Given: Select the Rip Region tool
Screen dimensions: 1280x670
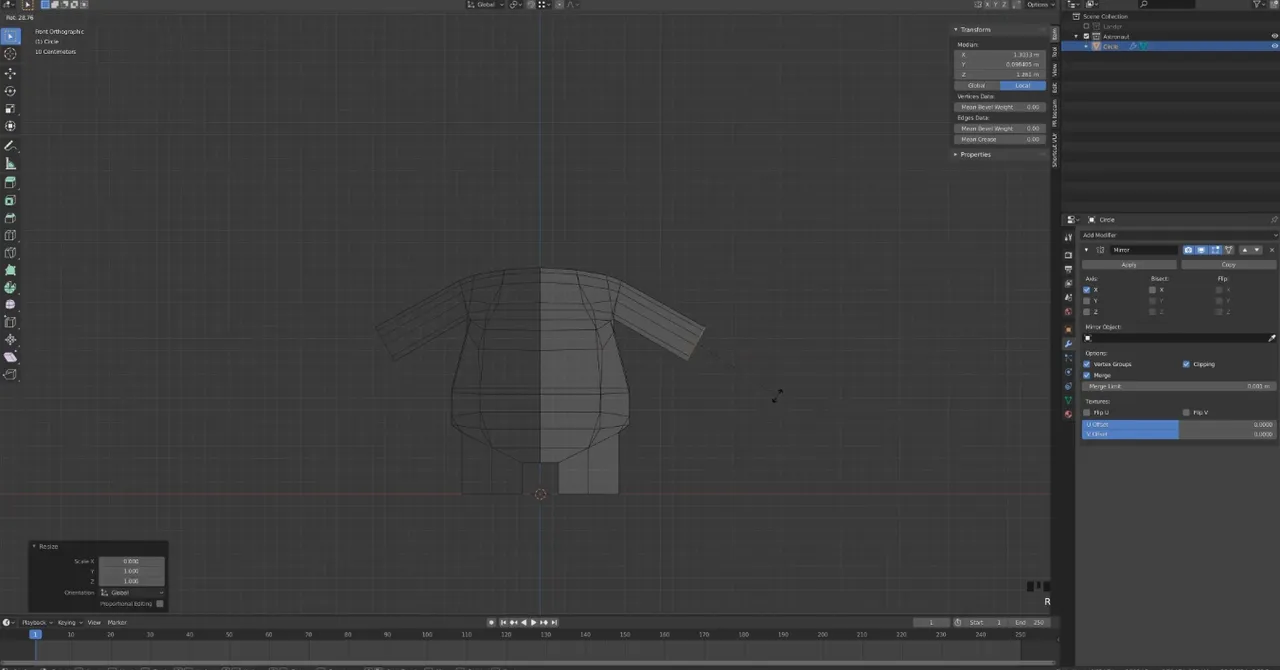Looking at the screenshot, I should tap(10, 375).
